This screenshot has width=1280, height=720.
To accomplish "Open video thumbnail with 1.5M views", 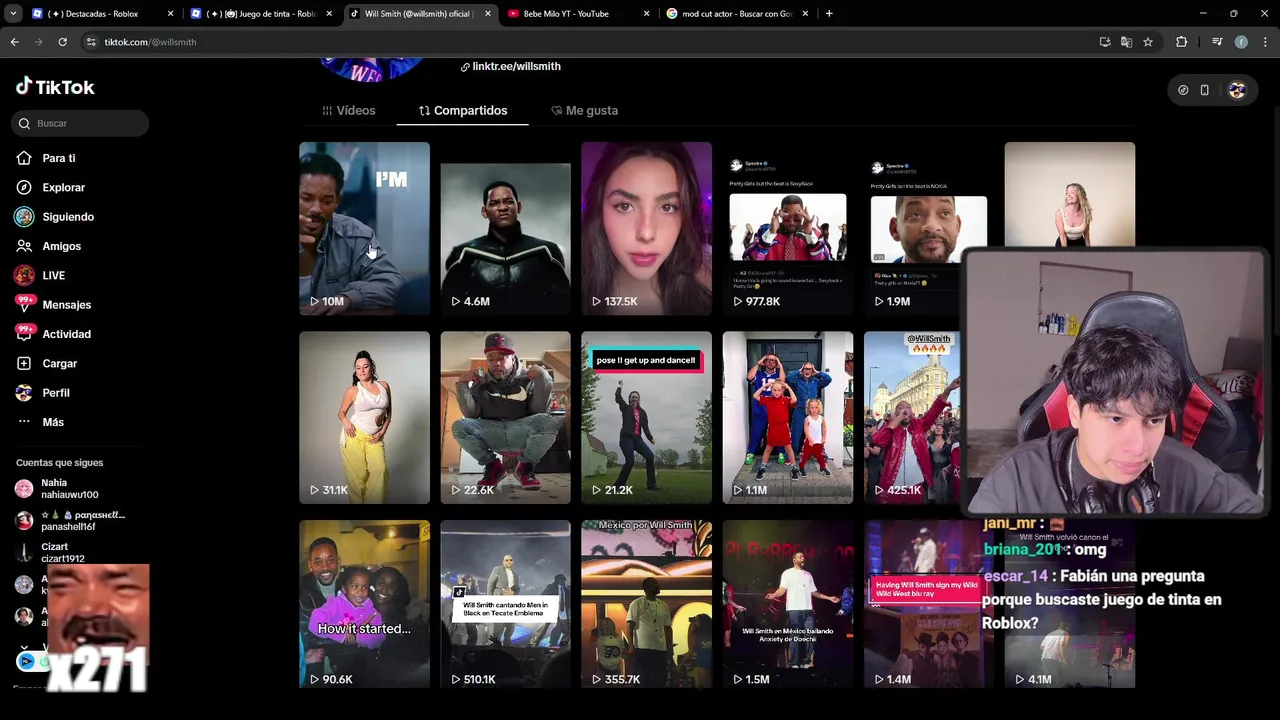I will 787,604.
